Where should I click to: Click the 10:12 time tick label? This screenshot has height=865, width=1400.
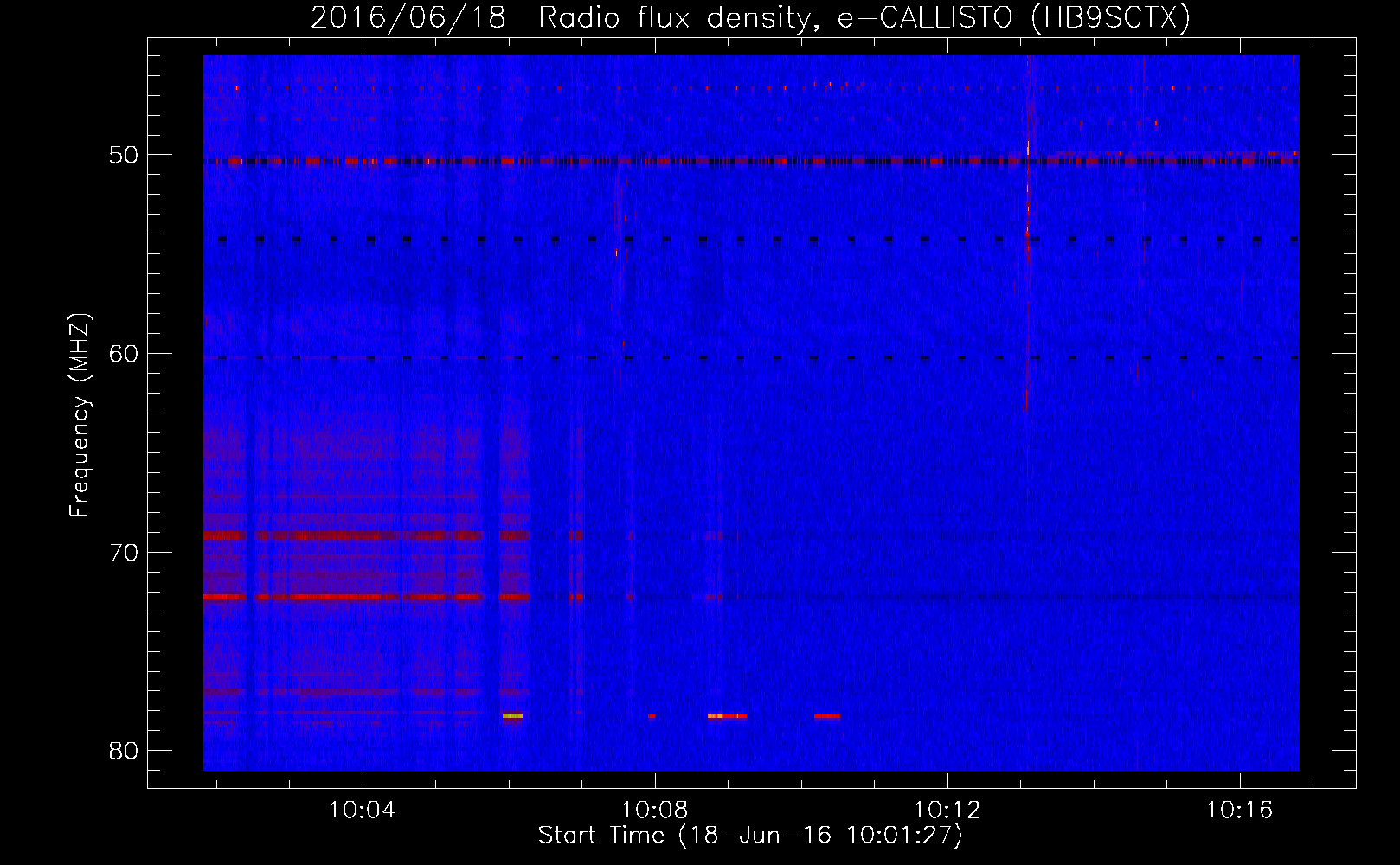[x=947, y=811]
